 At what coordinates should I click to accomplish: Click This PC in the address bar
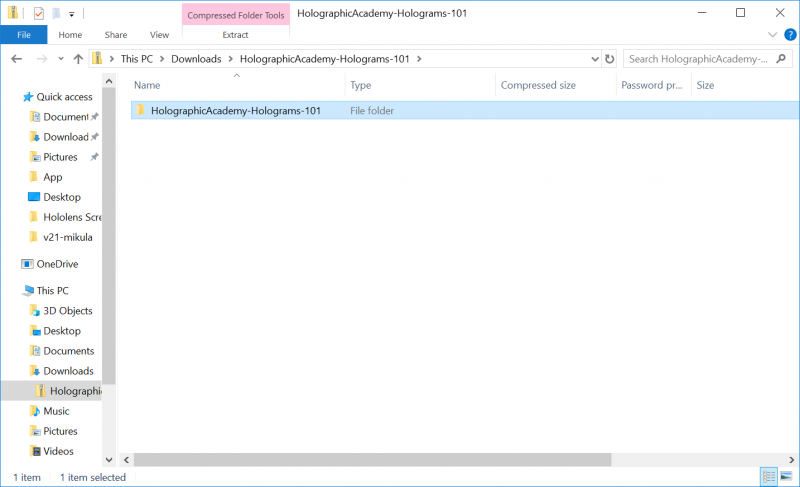pyautogui.click(x=137, y=59)
